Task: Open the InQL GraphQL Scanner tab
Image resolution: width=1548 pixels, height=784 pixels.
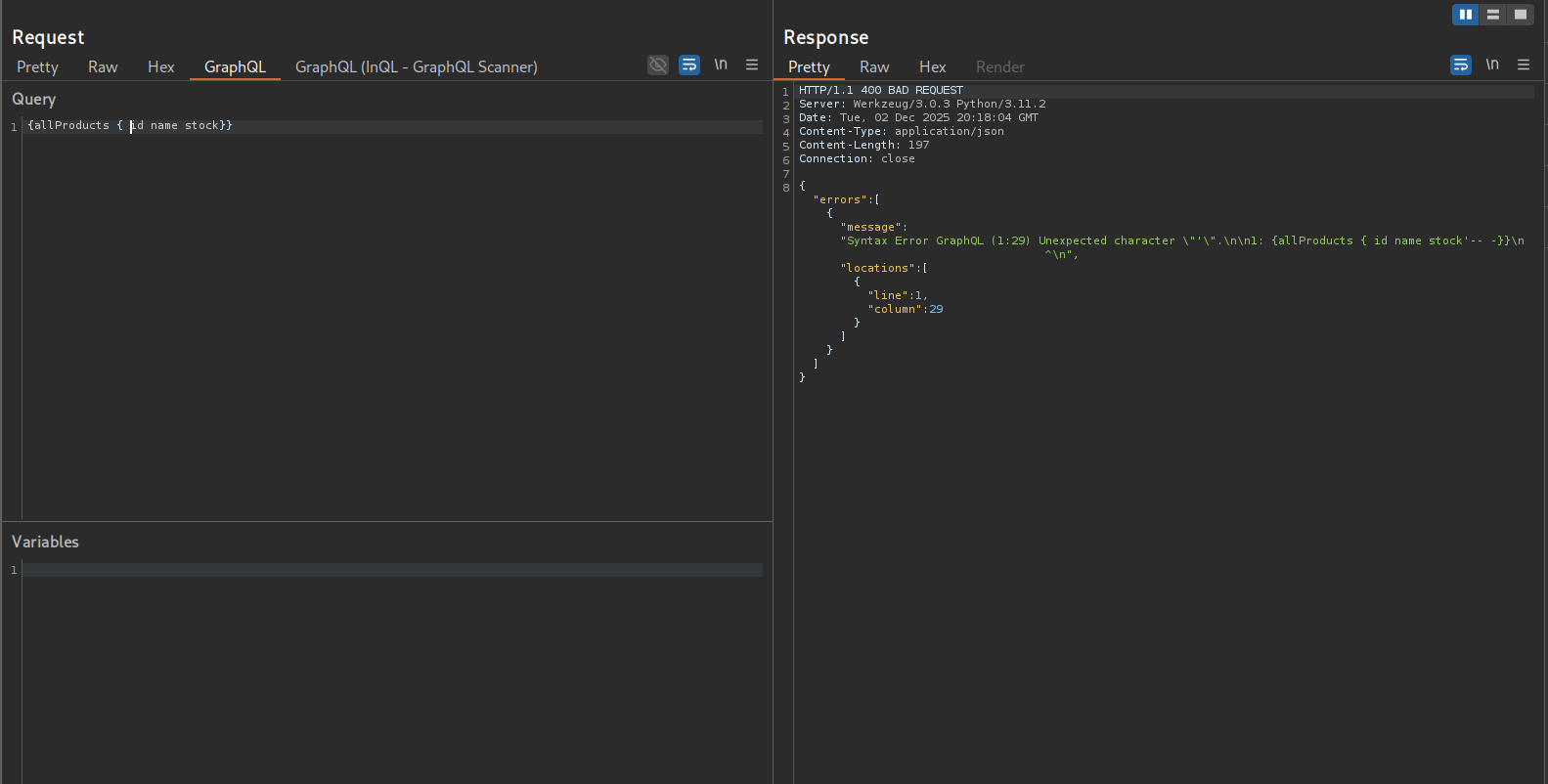Action: pyautogui.click(x=416, y=66)
